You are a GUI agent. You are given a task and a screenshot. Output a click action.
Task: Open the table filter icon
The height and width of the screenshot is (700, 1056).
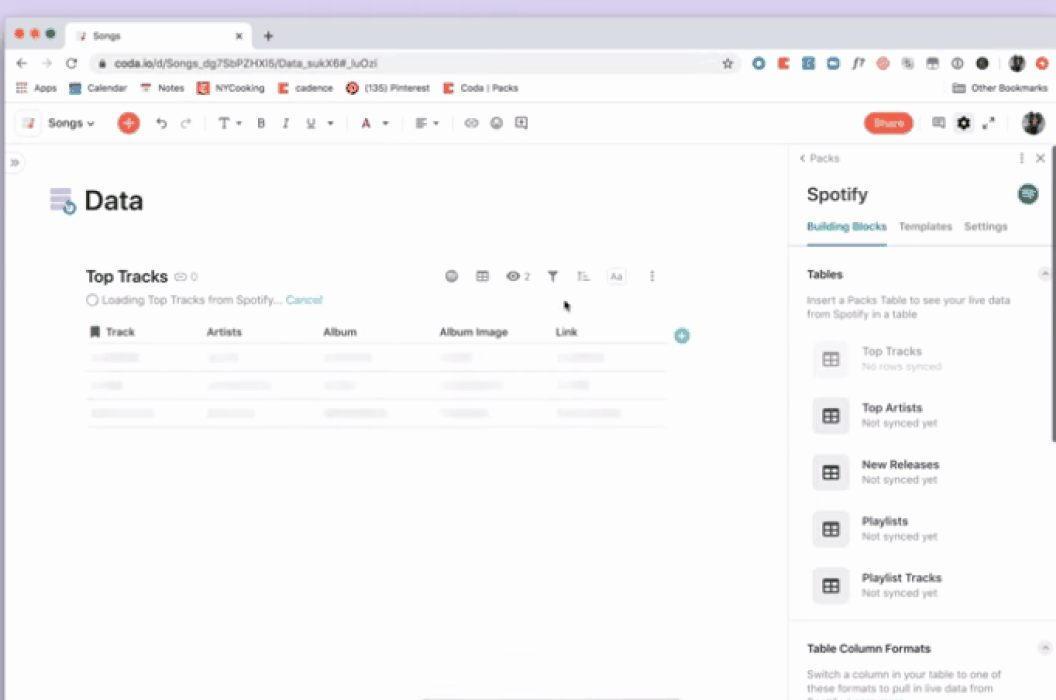click(x=552, y=276)
